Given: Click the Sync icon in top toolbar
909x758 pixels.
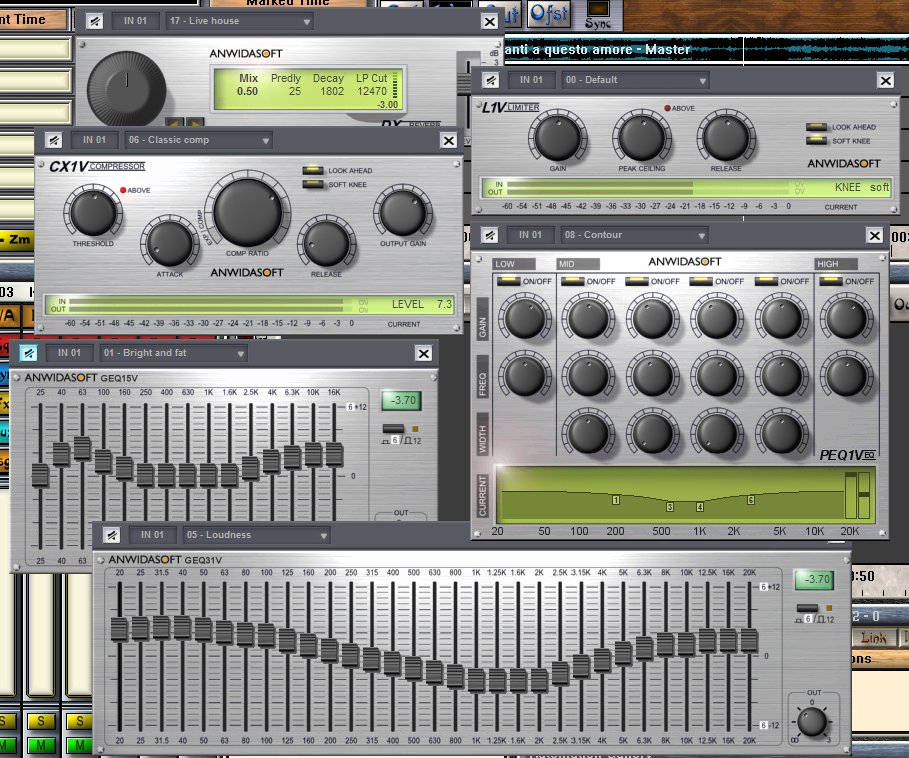Looking at the screenshot, I should [x=598, y=15].
